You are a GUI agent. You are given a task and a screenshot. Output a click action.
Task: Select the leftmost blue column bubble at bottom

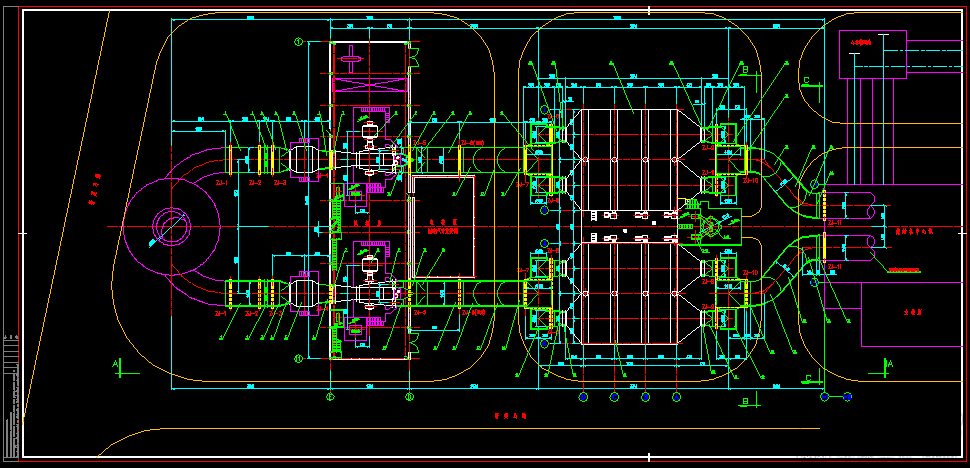tap(582, 396)
